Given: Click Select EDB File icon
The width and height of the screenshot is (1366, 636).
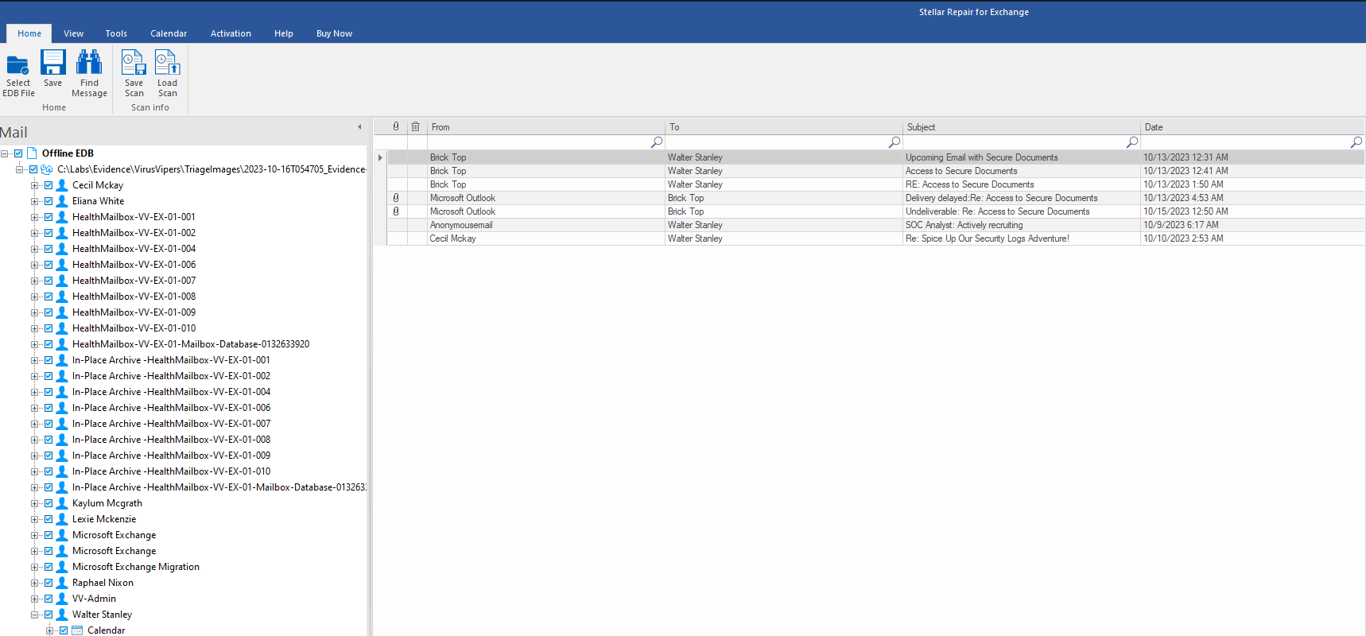Looking at the screenshot, I should pos(18,65).
